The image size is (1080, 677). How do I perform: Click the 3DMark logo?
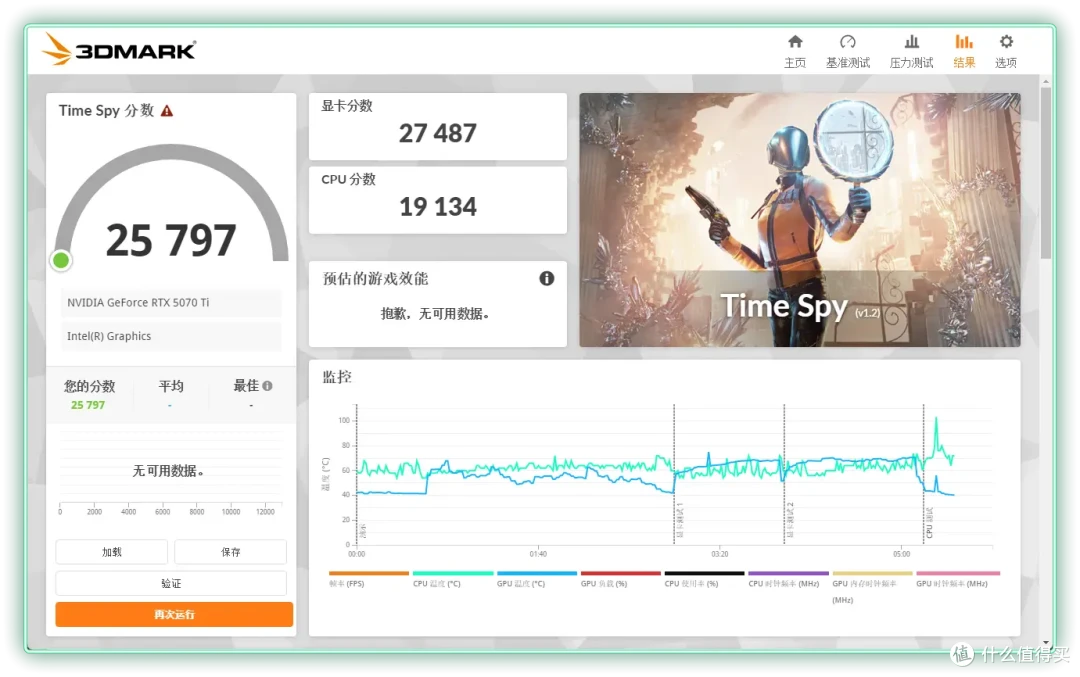[x=119, y=50]
